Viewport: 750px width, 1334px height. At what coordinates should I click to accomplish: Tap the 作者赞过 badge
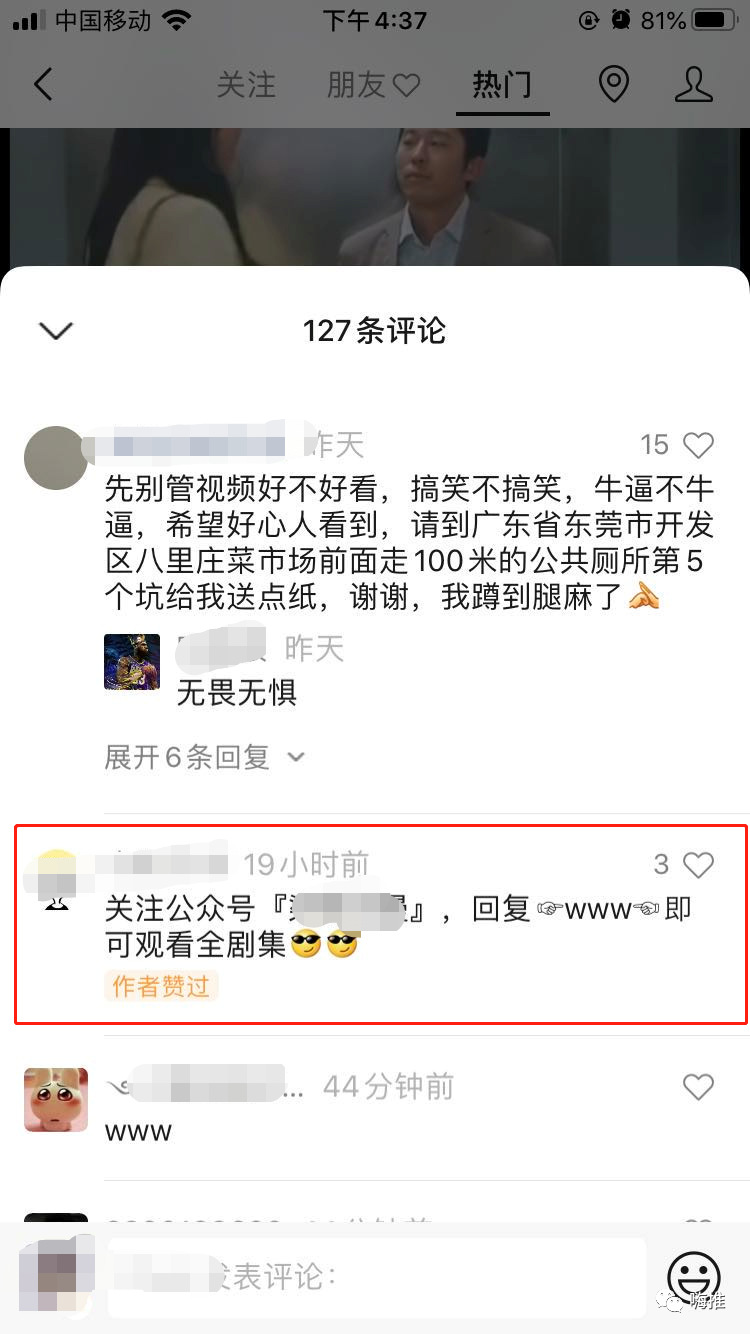161,987
